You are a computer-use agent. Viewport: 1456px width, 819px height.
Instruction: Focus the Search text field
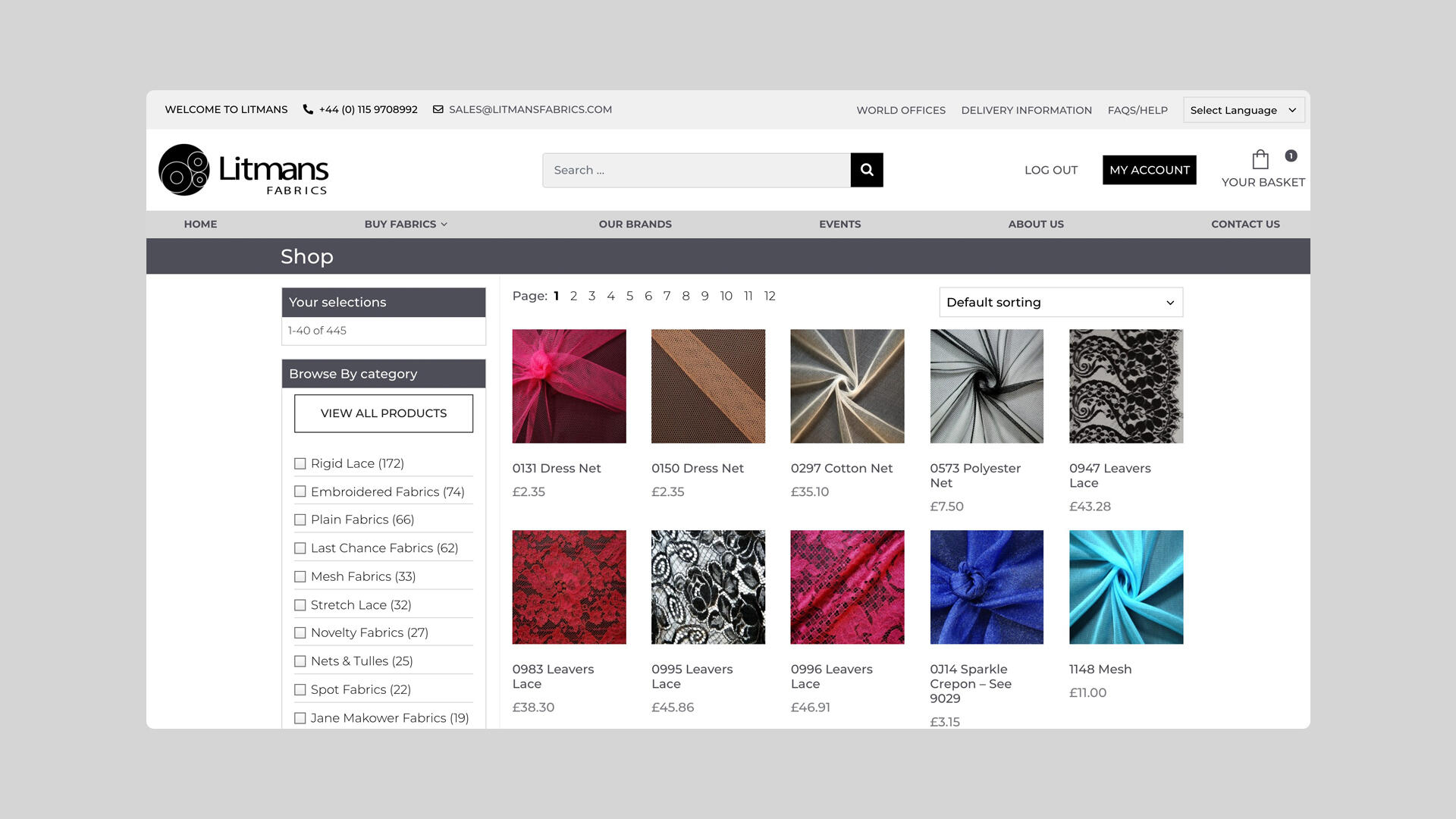pyautogui.click(x=695, y=170)
